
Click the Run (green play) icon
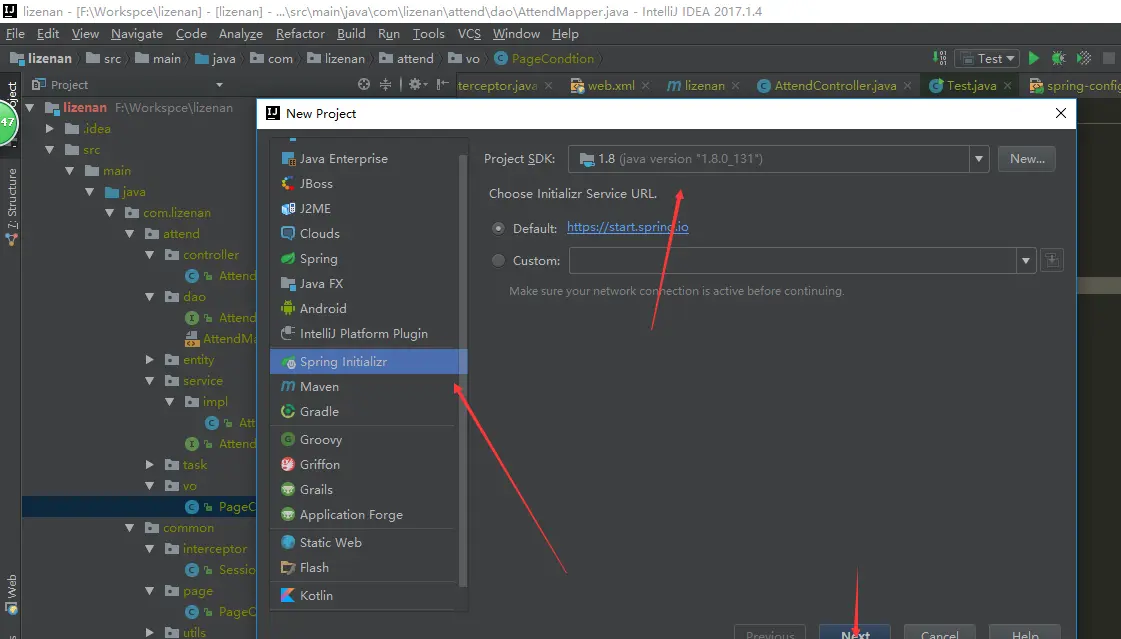tap(1034, 59)
